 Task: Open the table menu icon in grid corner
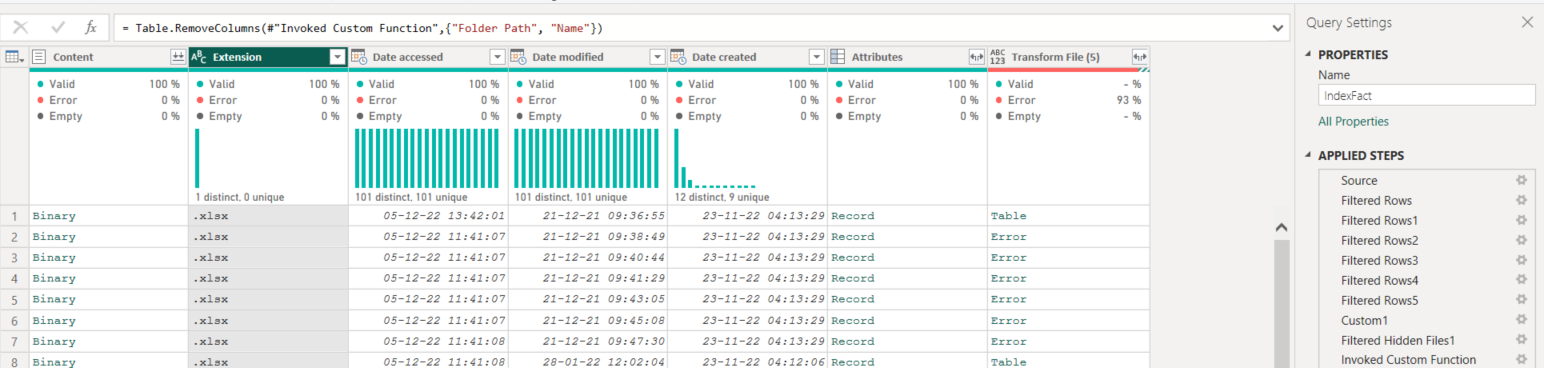[15, 57]
